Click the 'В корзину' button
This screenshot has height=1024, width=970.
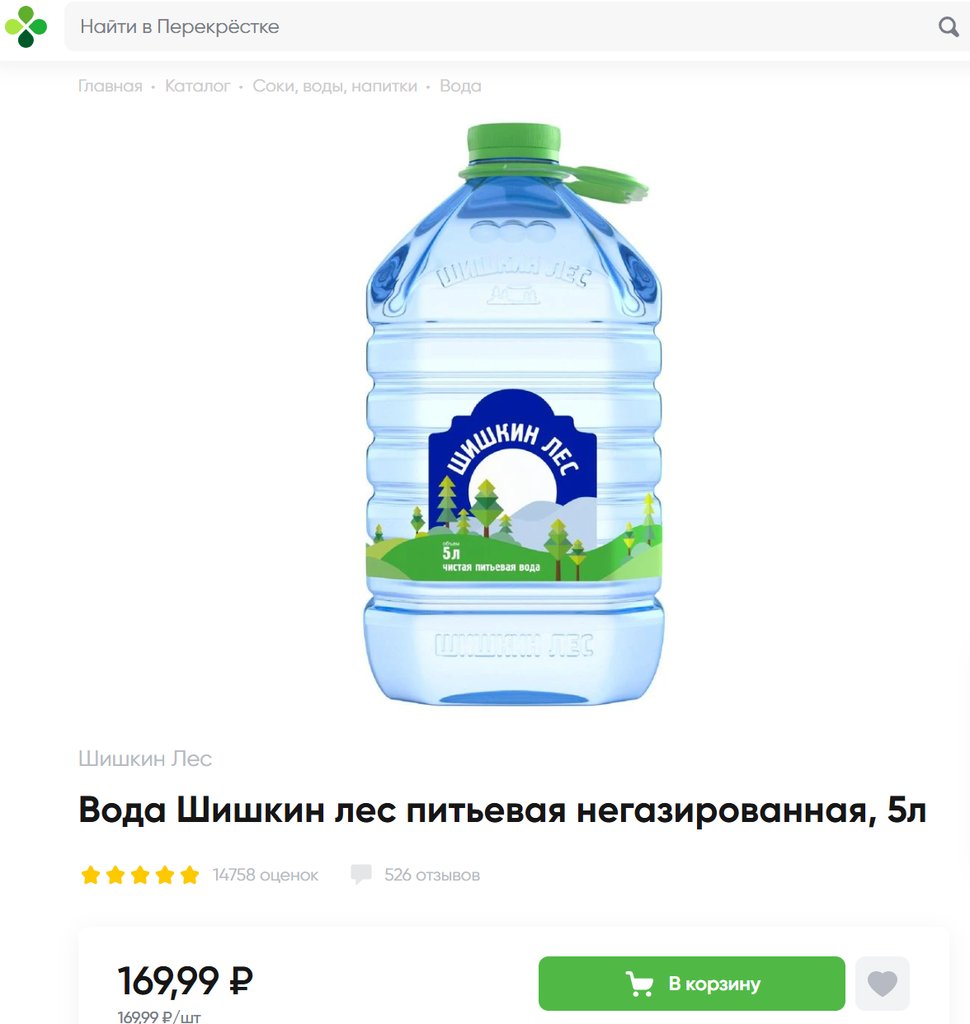pyautogui.click(x=692, y=983)
